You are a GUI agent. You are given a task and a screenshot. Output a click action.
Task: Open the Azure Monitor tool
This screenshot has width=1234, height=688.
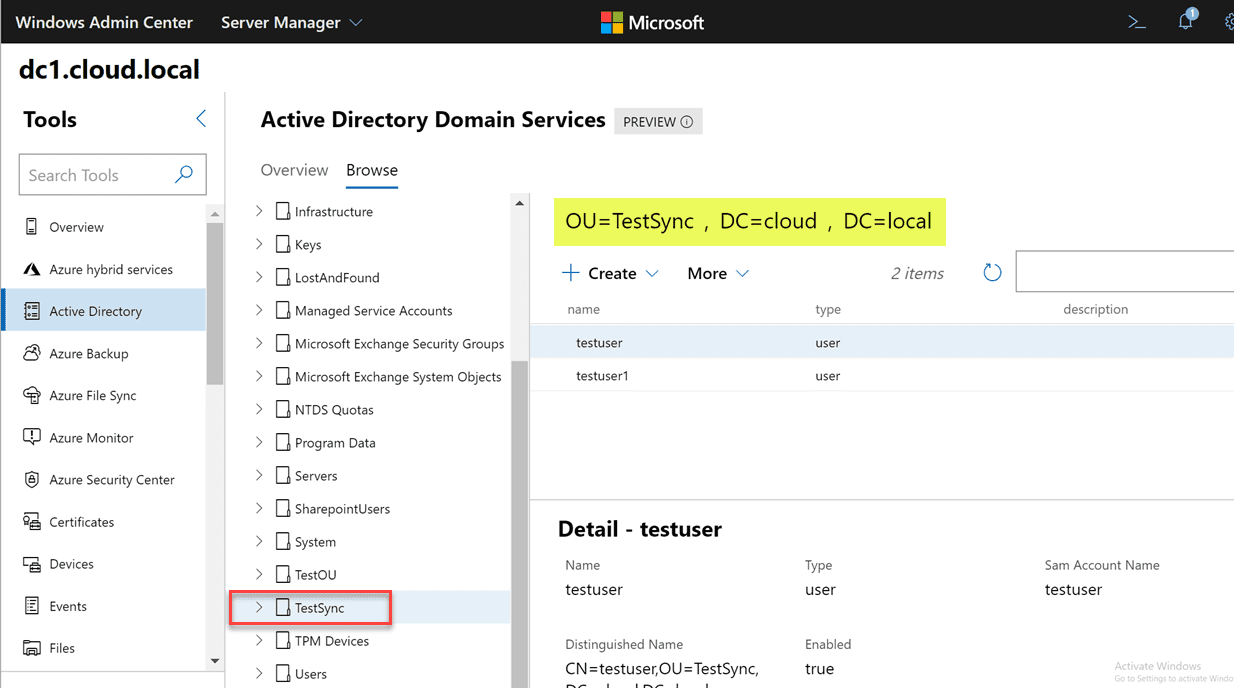coord(92,437)
